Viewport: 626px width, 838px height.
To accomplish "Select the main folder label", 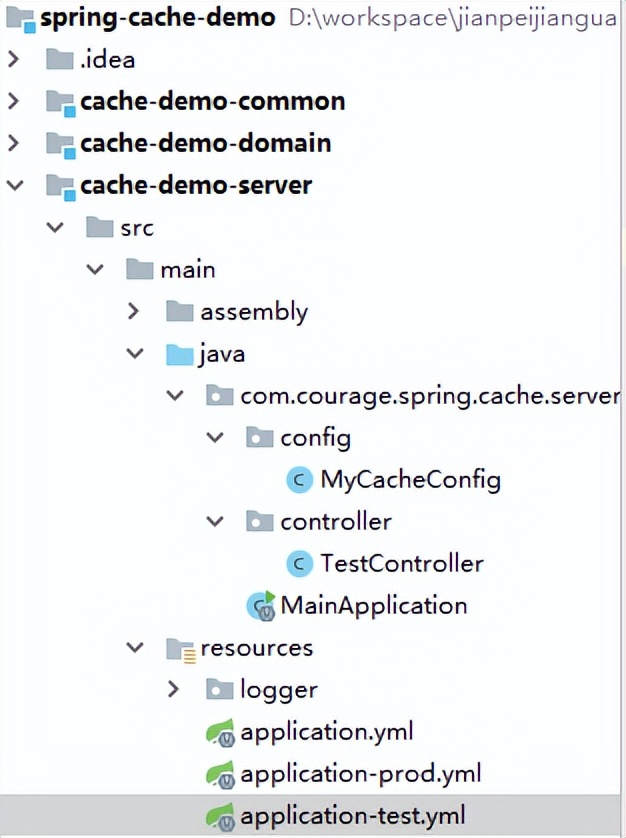I will click(x=187, y=270).
